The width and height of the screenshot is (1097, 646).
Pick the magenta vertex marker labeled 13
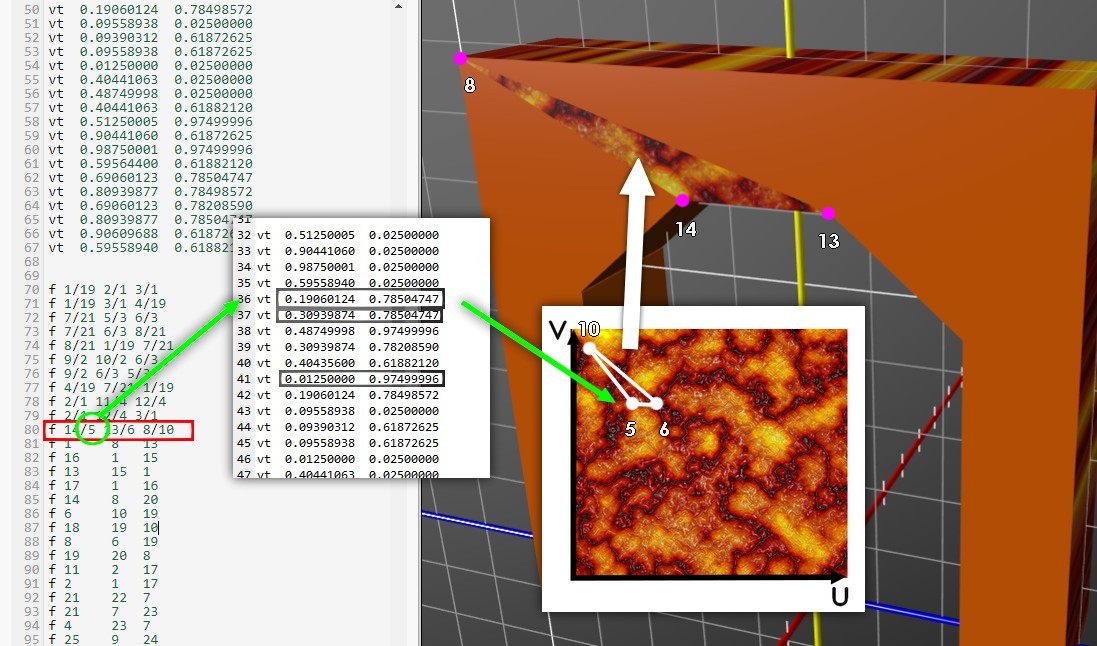coord(828,213)
